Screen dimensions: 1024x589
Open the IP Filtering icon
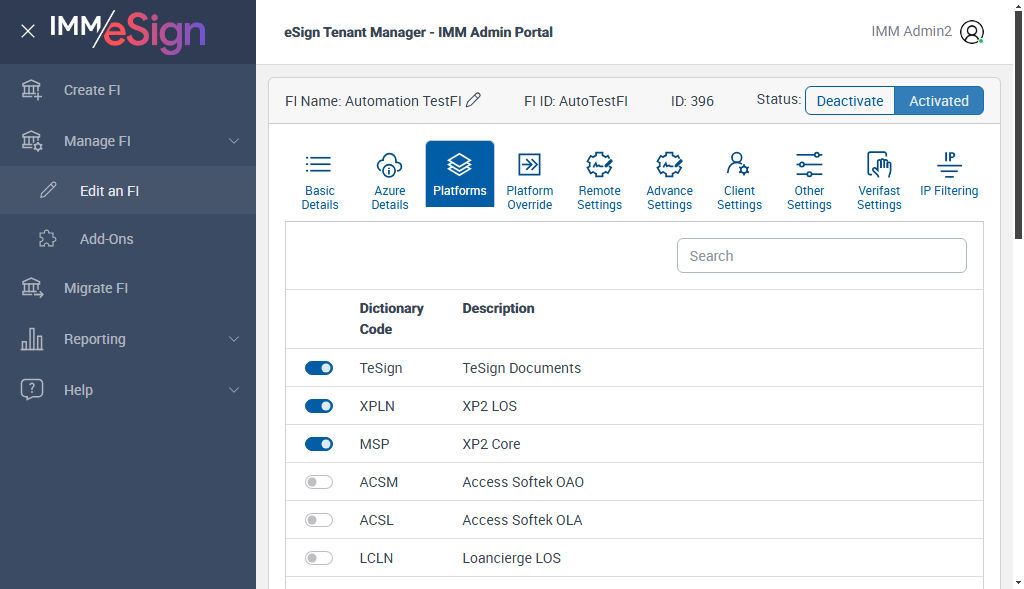click(x=949, y=164)
